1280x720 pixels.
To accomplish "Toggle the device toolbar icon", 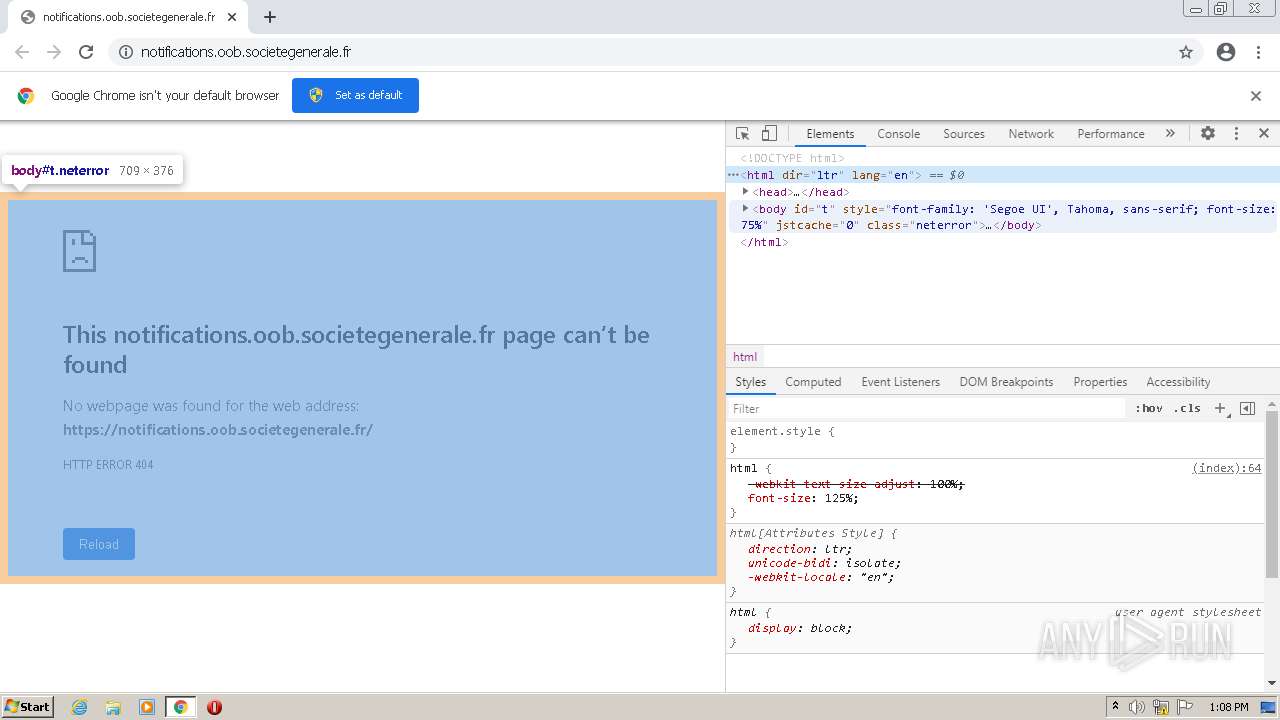I will click(x=769, y=133).
